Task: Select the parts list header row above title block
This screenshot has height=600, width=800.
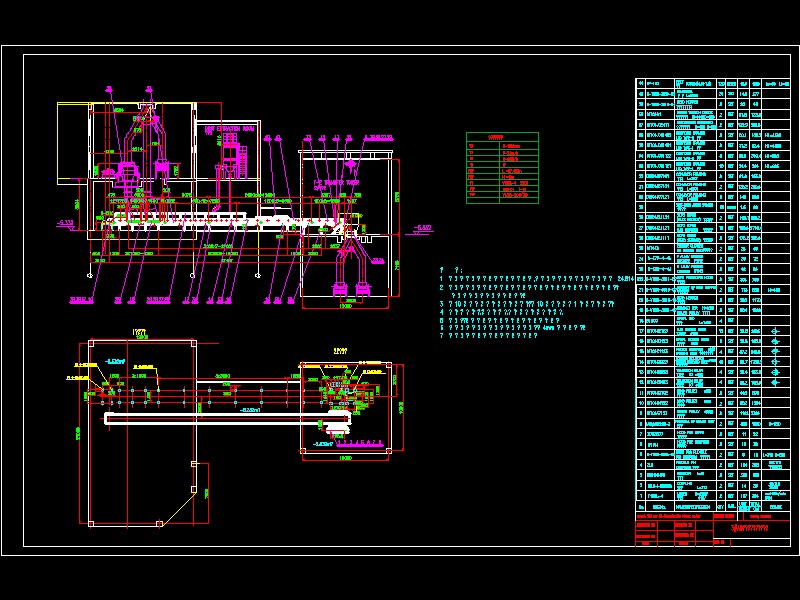Action: click(712, 507)
